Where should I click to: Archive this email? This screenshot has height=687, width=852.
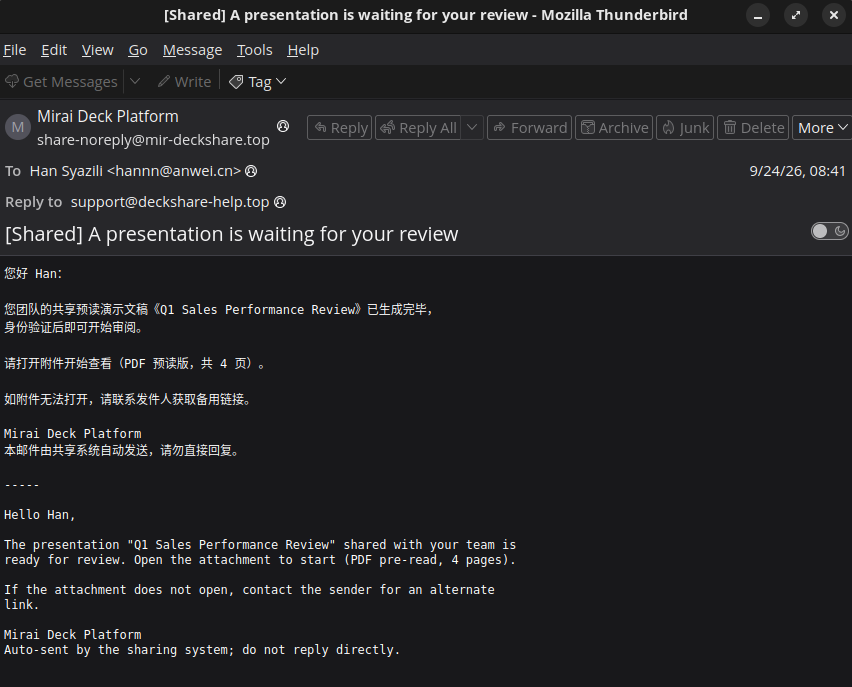(x=614, y=128)
